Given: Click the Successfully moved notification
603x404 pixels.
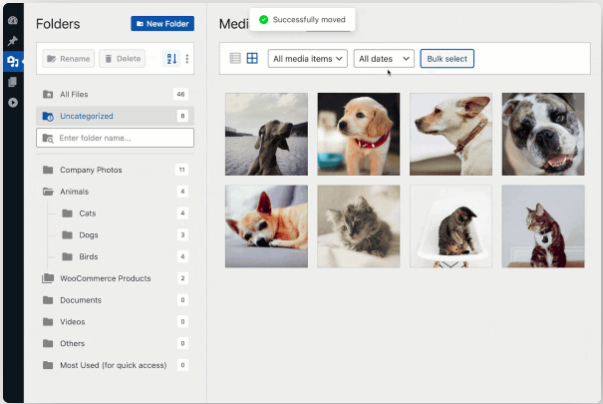Looking at the screenshot, I should coord(302,20).
